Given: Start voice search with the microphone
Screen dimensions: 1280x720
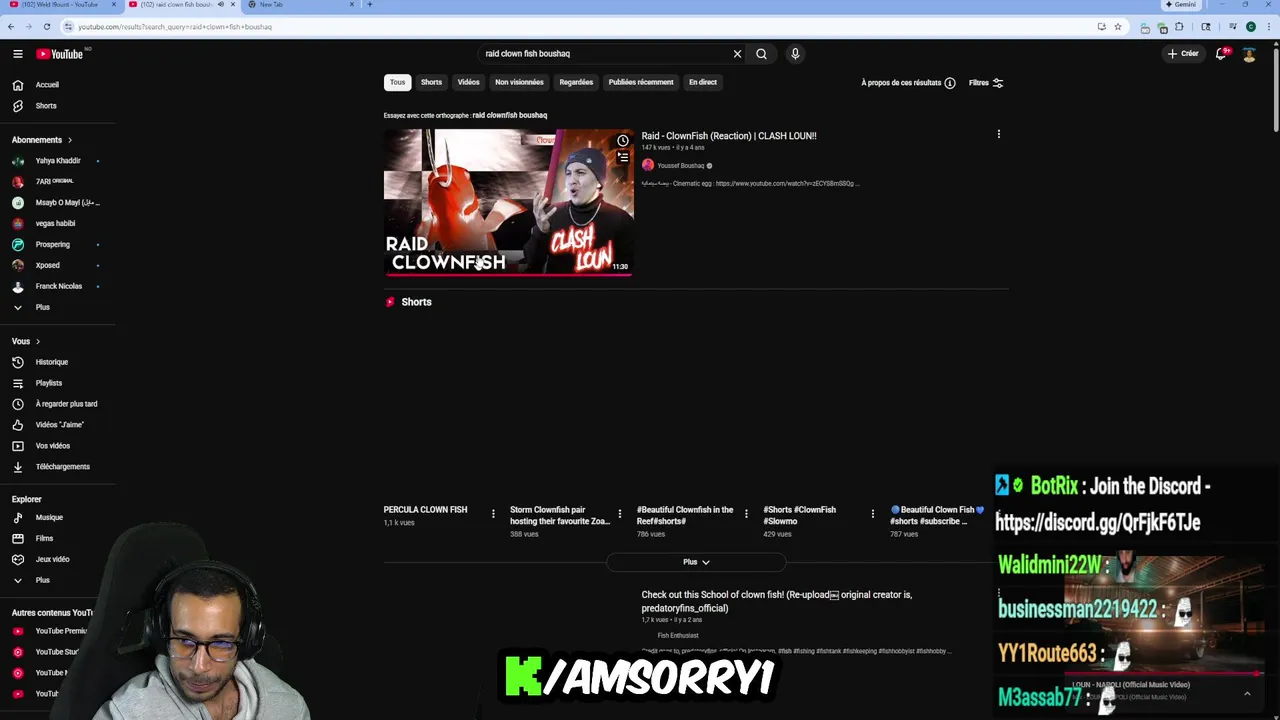Looking at the screenshot, I should click(x=795, y=54).
